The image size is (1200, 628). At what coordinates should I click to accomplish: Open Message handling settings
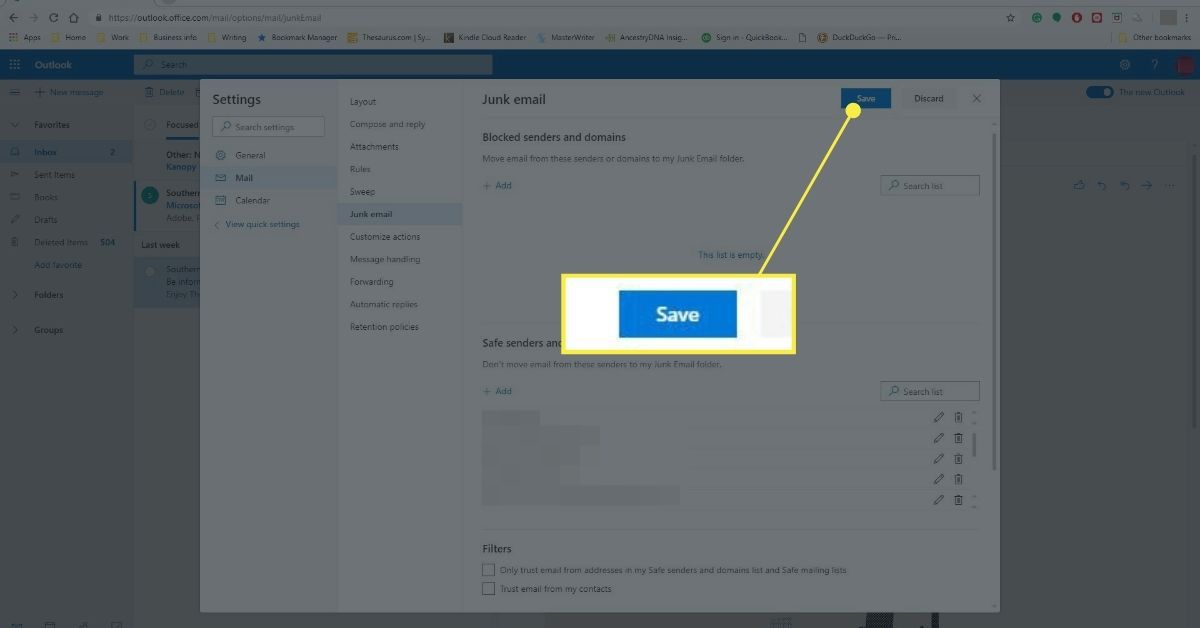click(x=385, y=259)
